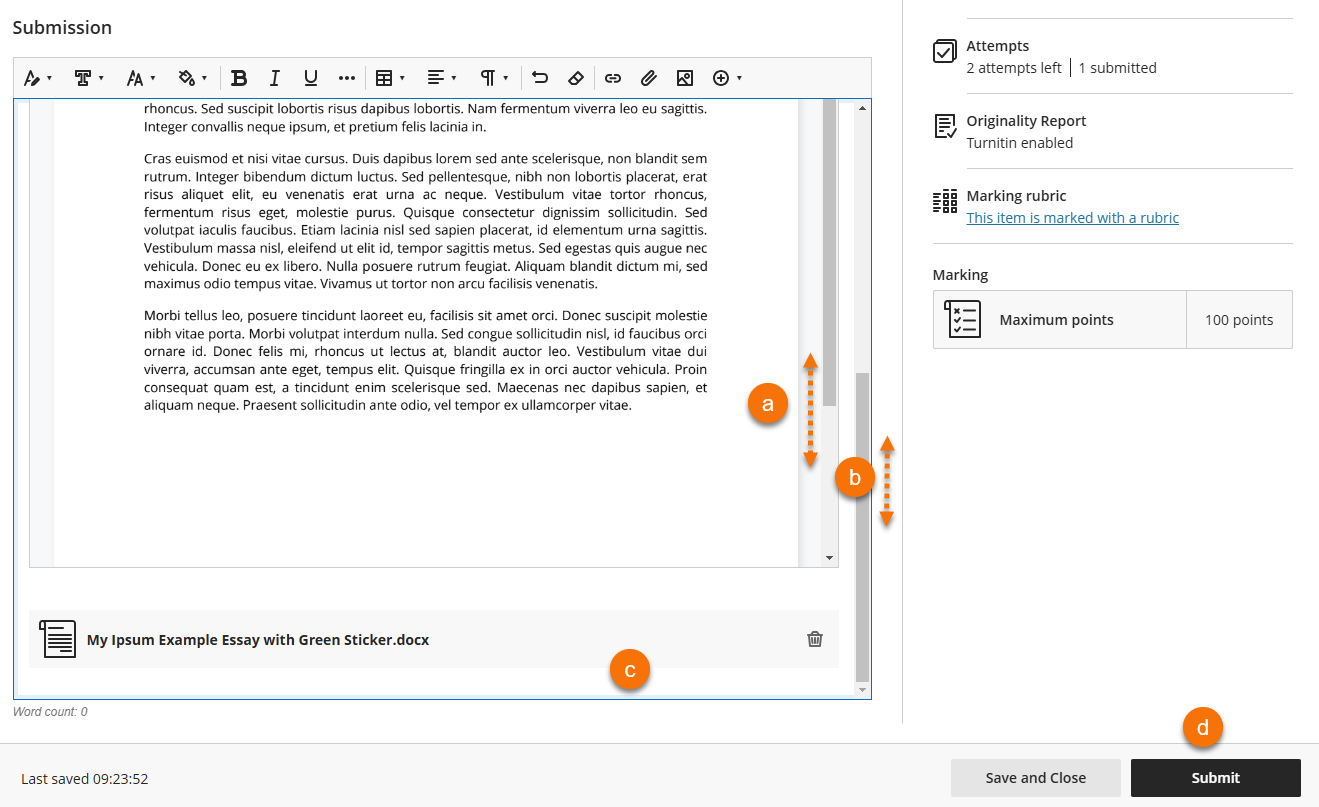Expand the insert table options
This screenshot has width=1319, height=807.
point(388,77)
